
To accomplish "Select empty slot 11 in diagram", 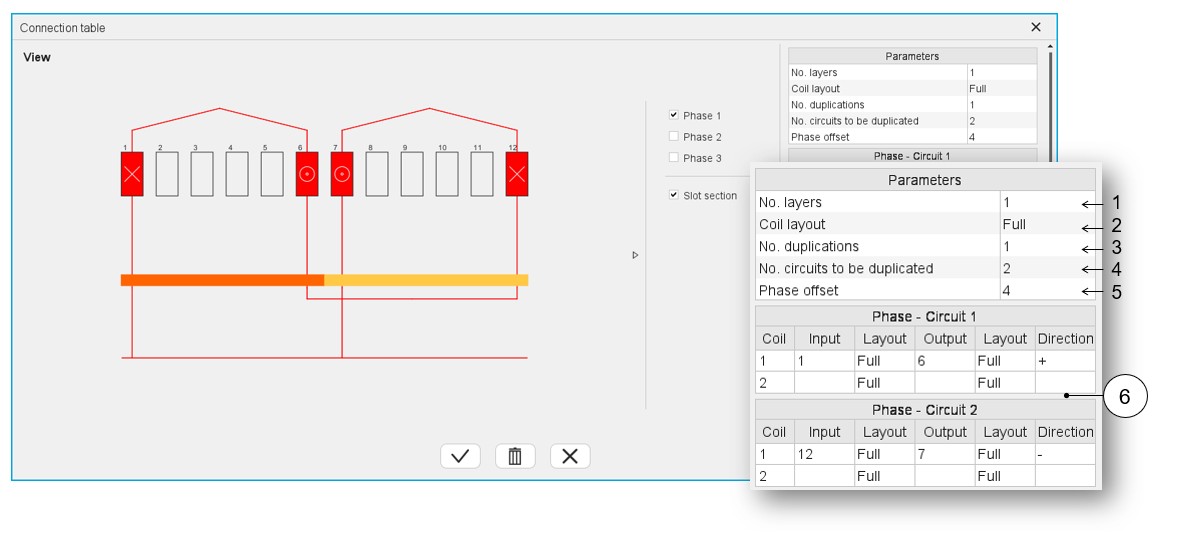I will pos(482,174).
